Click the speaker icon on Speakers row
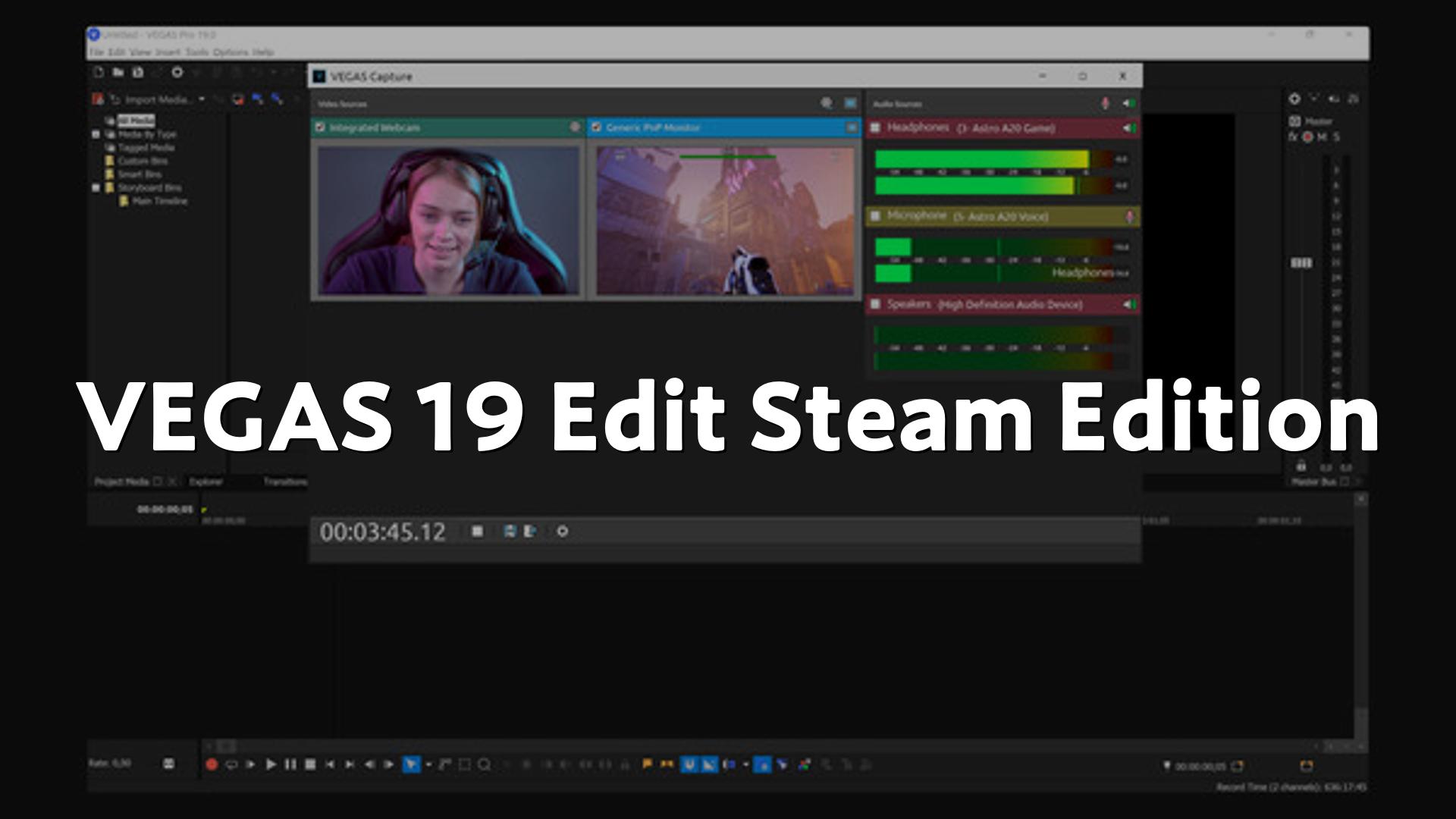The width and height of the screenshot is (1456, 819). pos(1129,305)
